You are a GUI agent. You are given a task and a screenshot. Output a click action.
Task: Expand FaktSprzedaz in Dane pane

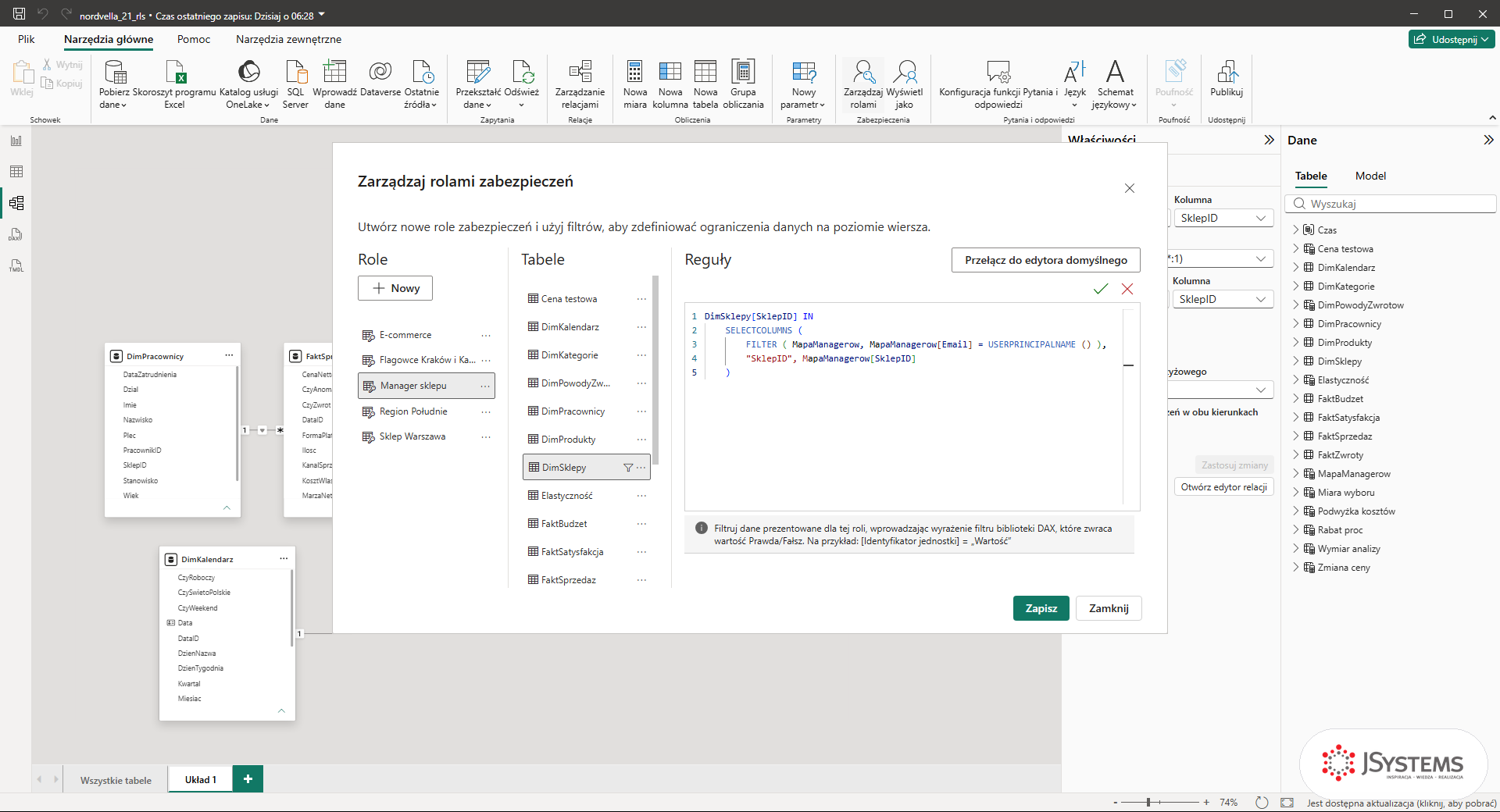[1296, 436]
